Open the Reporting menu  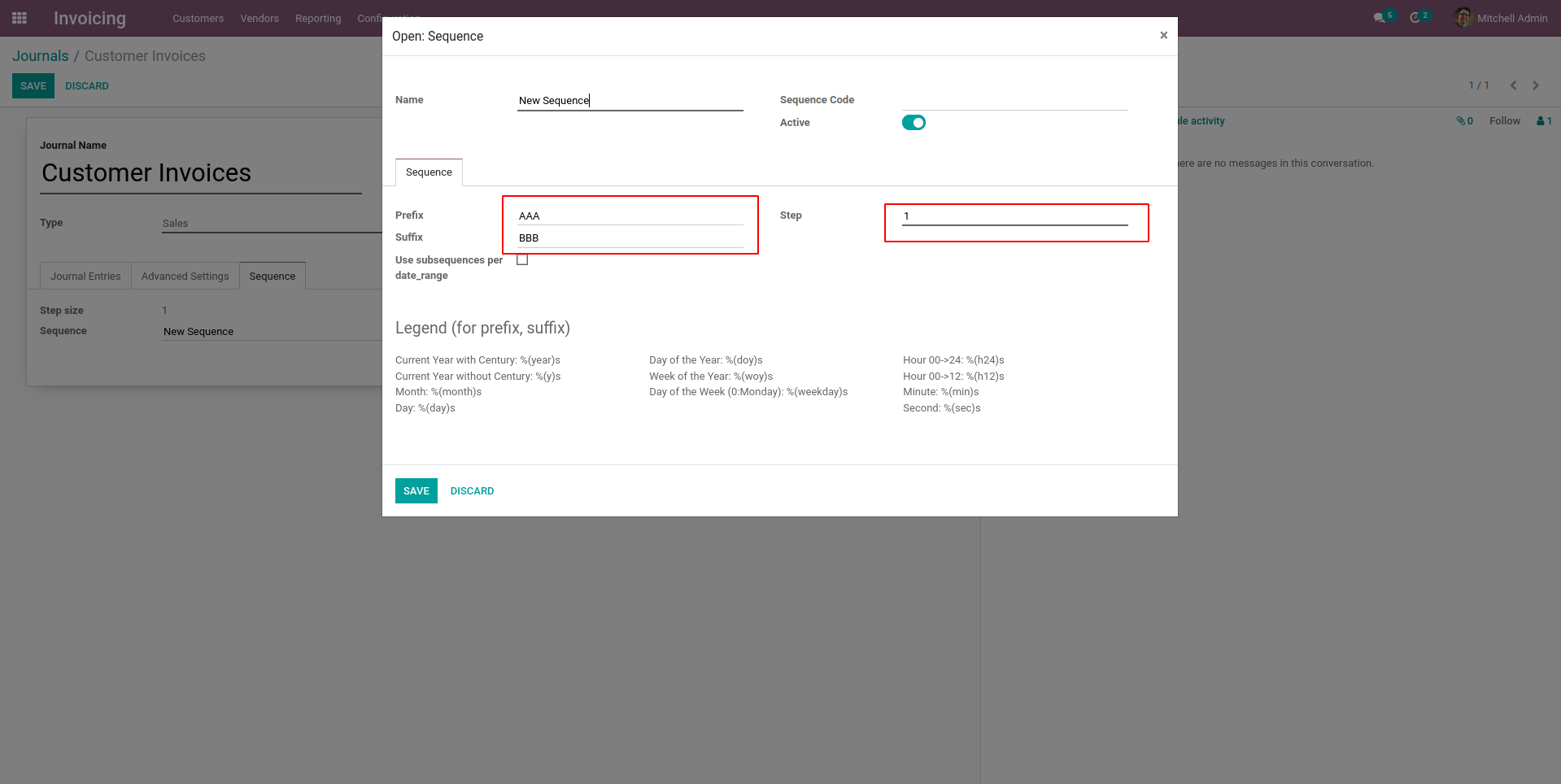[318, 18]
